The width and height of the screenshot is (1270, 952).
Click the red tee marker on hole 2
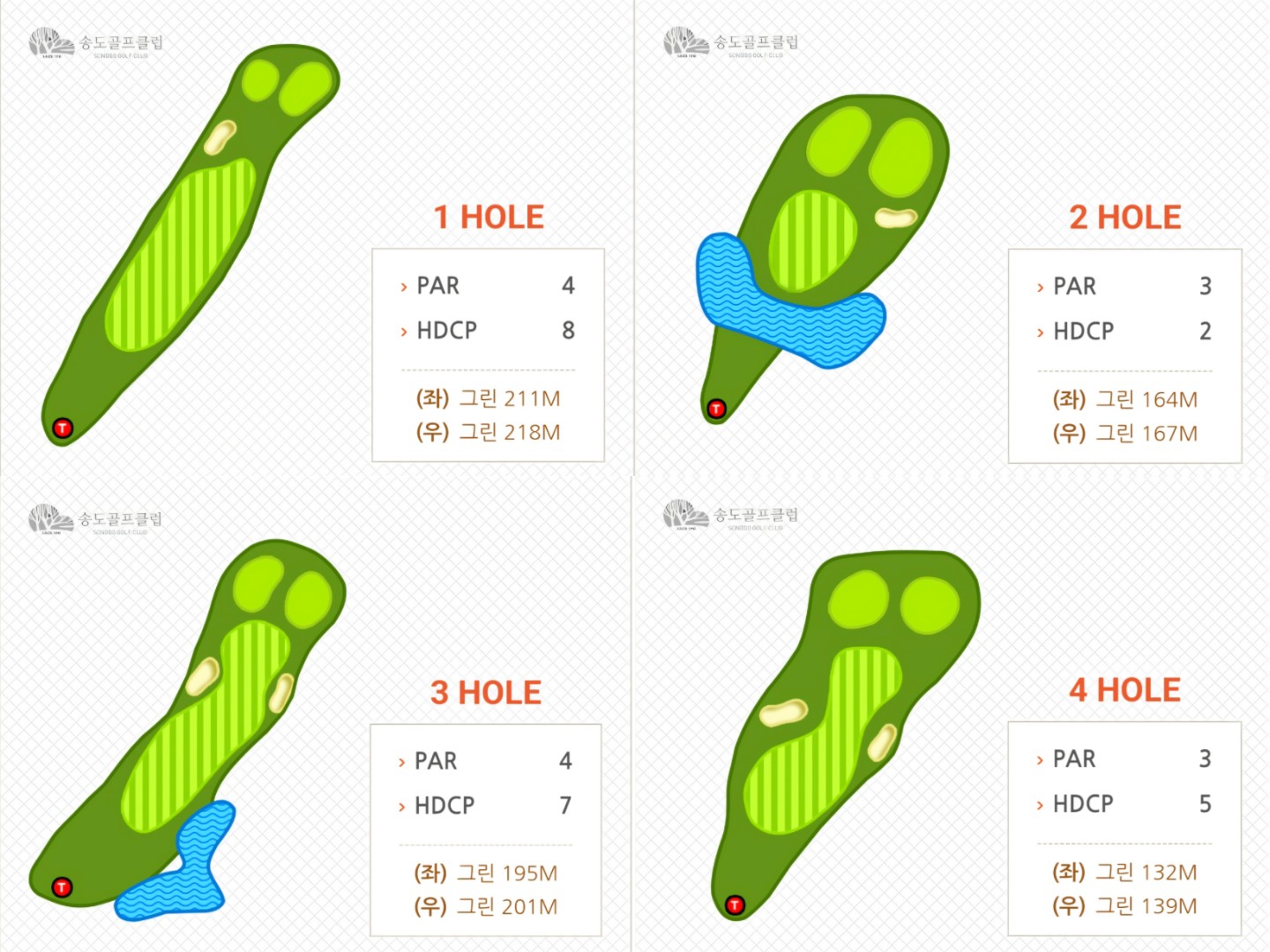click(x=716, y=409)
